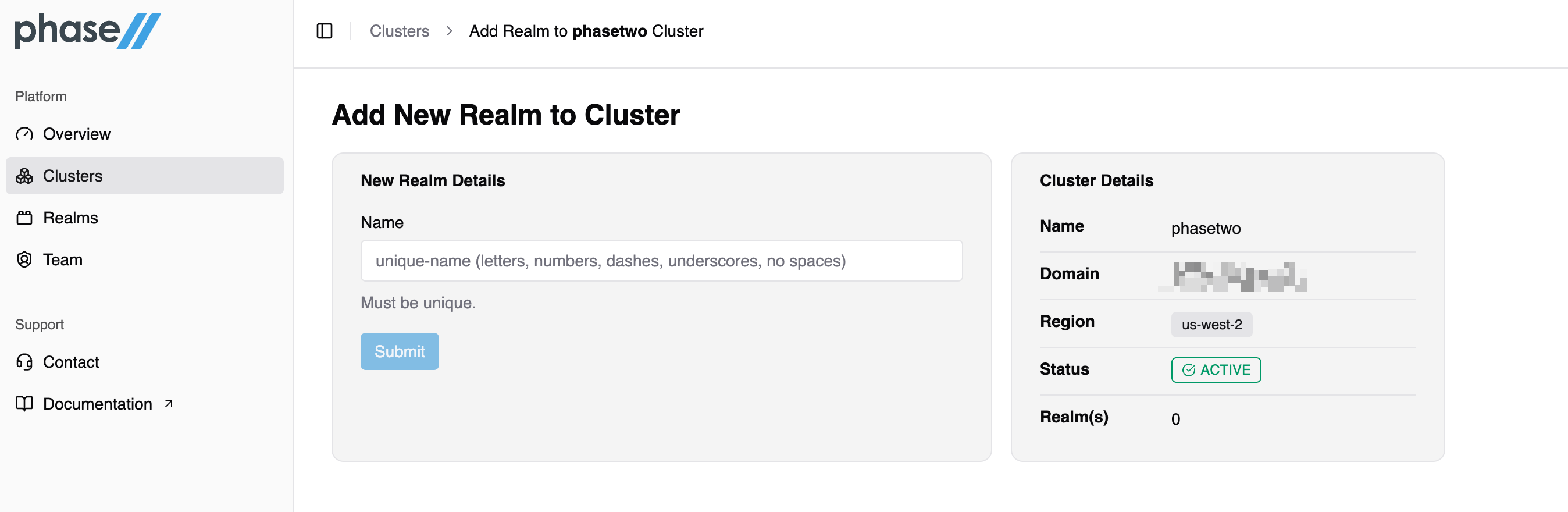
Task: Click the Contact headset icon
Action: pos(24,362)
